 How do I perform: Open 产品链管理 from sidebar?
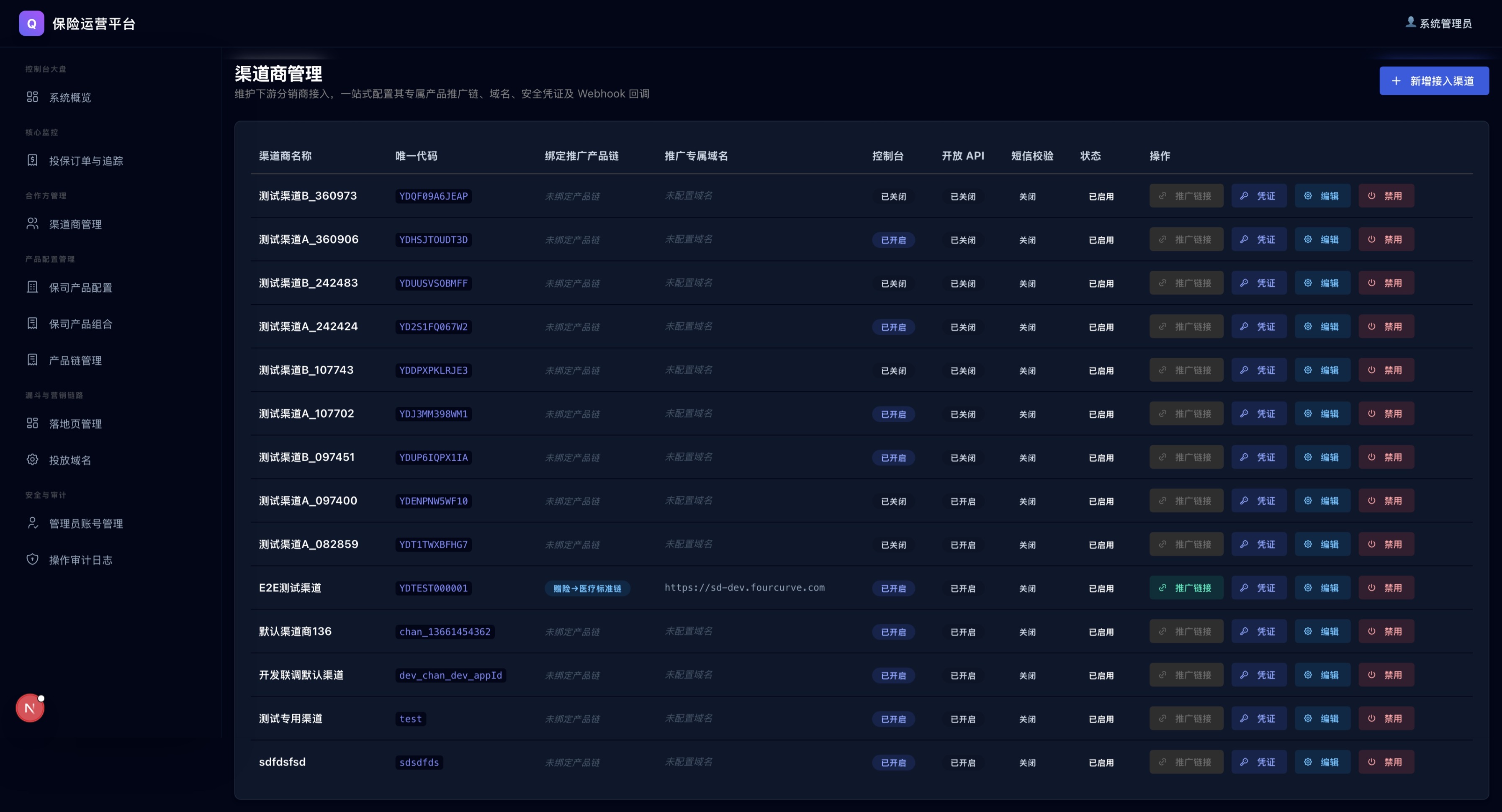[x=75, y=361]
